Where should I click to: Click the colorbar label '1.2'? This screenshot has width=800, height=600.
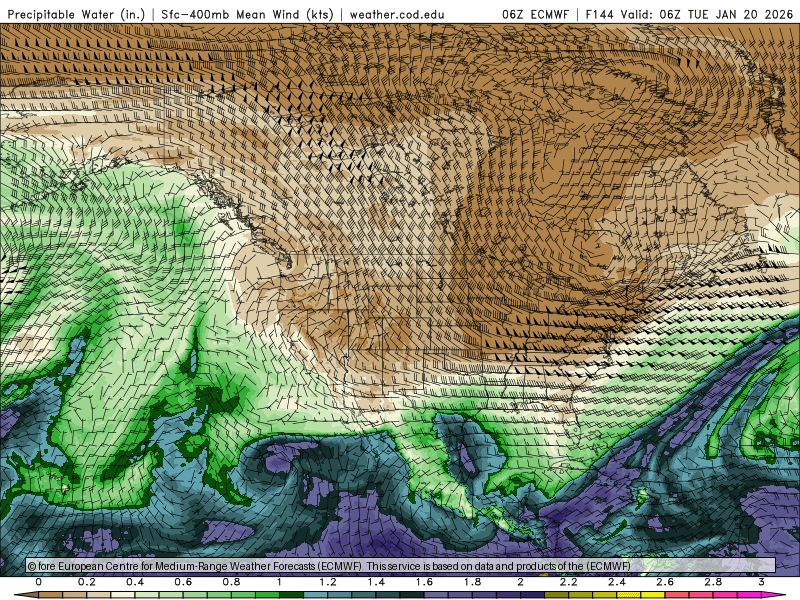click(328, 582)
